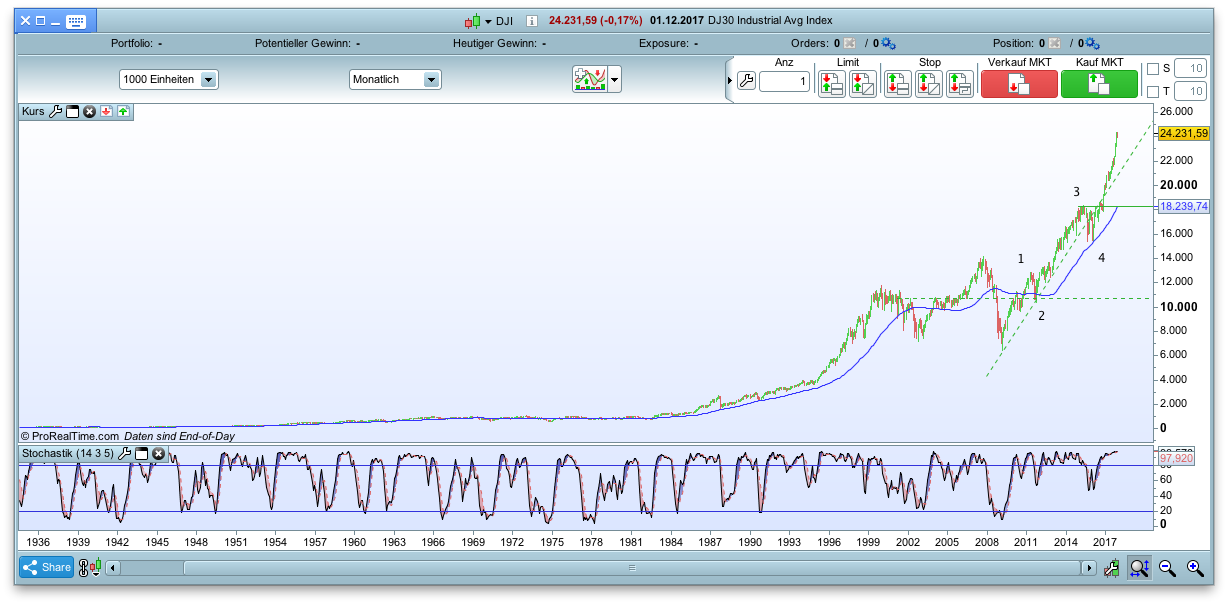The image size is (1228, 605).
Task: Open Position settings gear icon
Action: tap(1092, 44)
